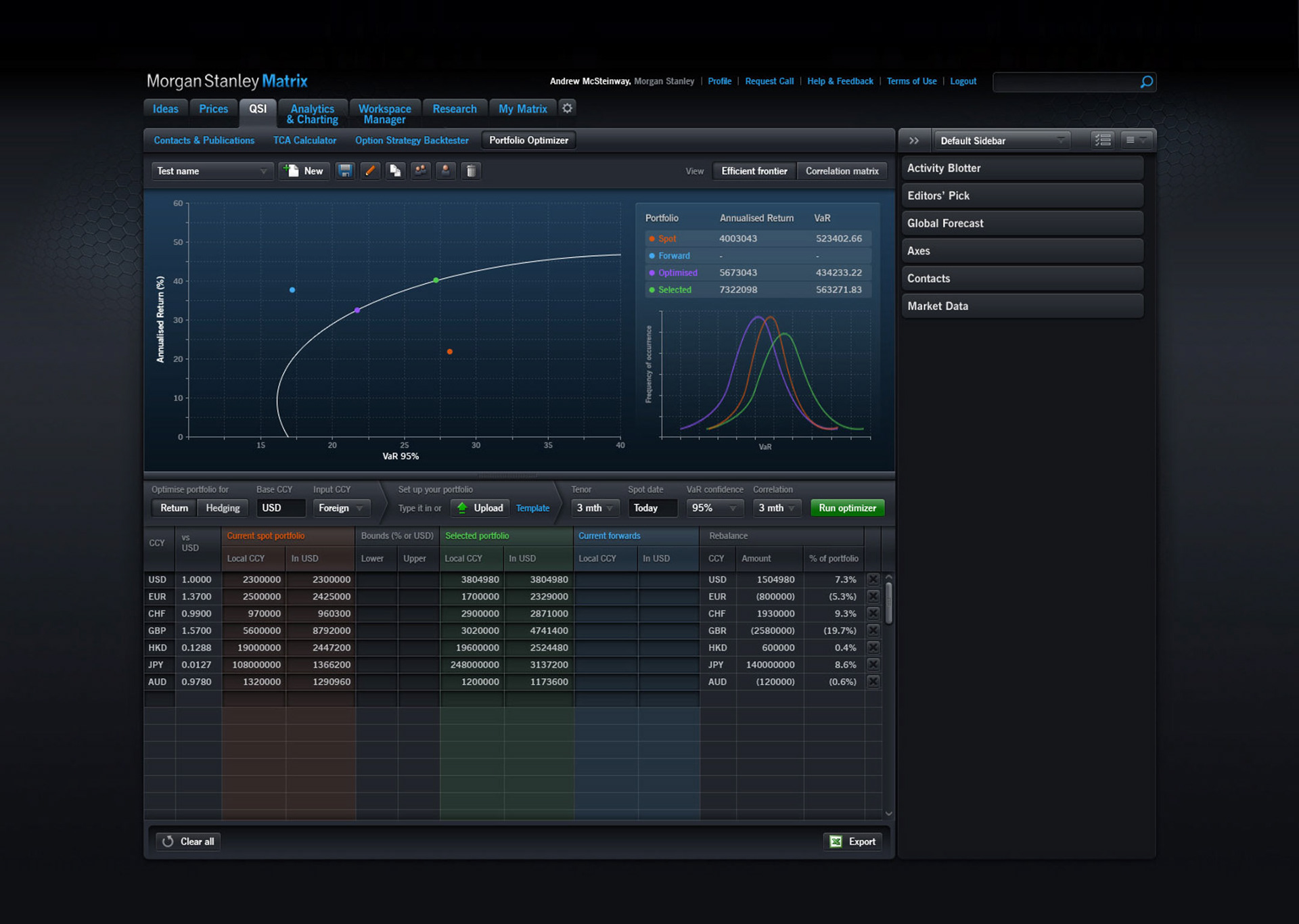Remove the JPY rebalance row
Viewport: 1299px width, 924px height.
pos(873,665)
